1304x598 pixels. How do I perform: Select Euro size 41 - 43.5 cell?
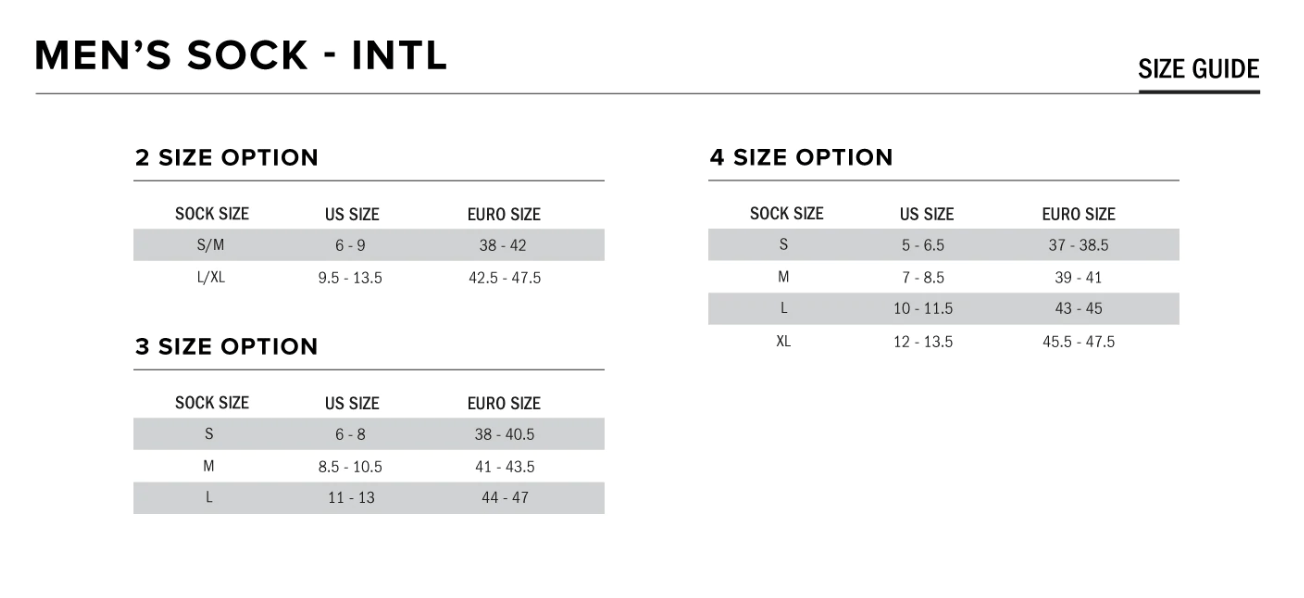(505, 467)
